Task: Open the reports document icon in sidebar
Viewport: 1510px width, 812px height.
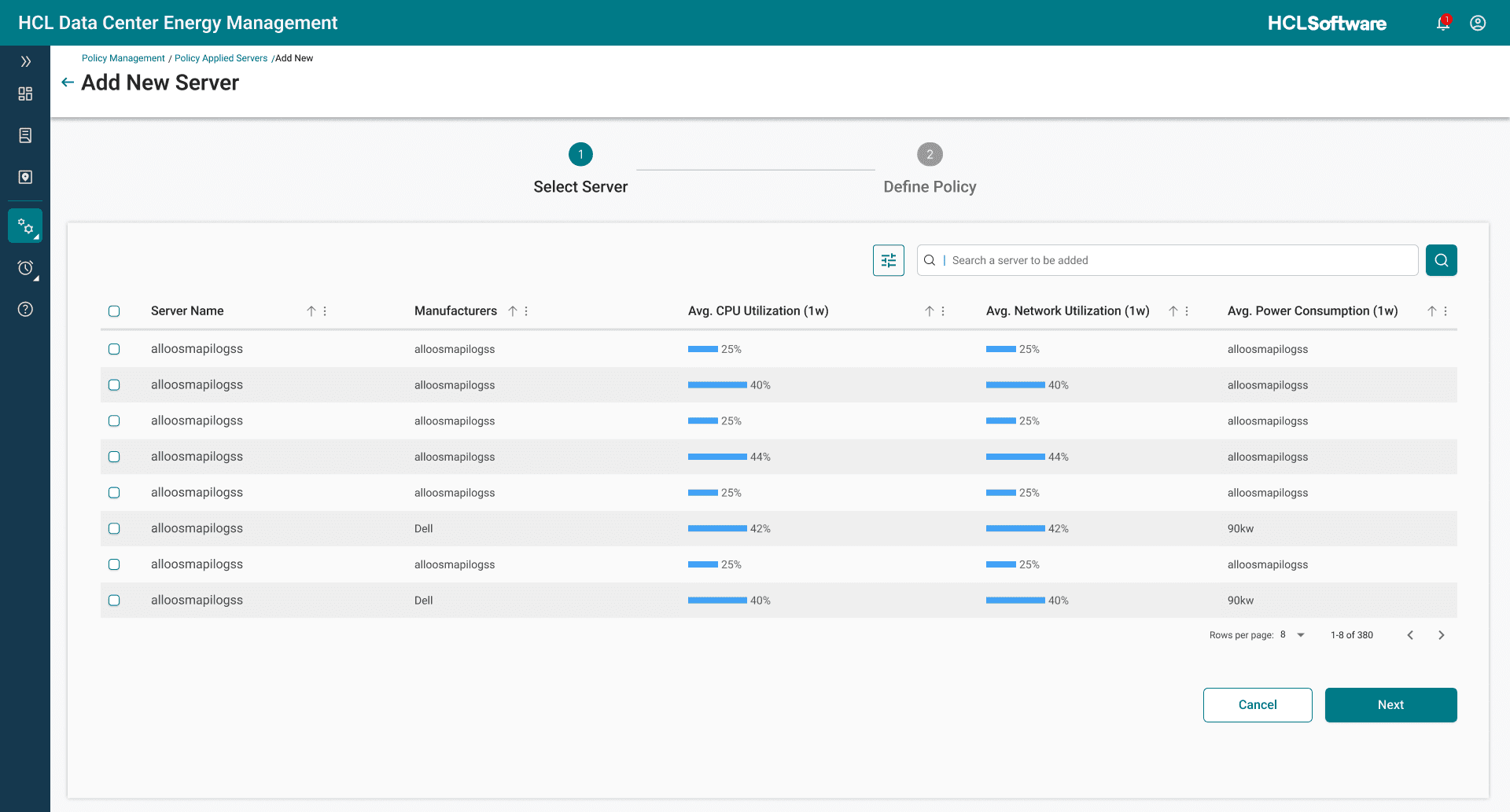Action: (25, 136)
